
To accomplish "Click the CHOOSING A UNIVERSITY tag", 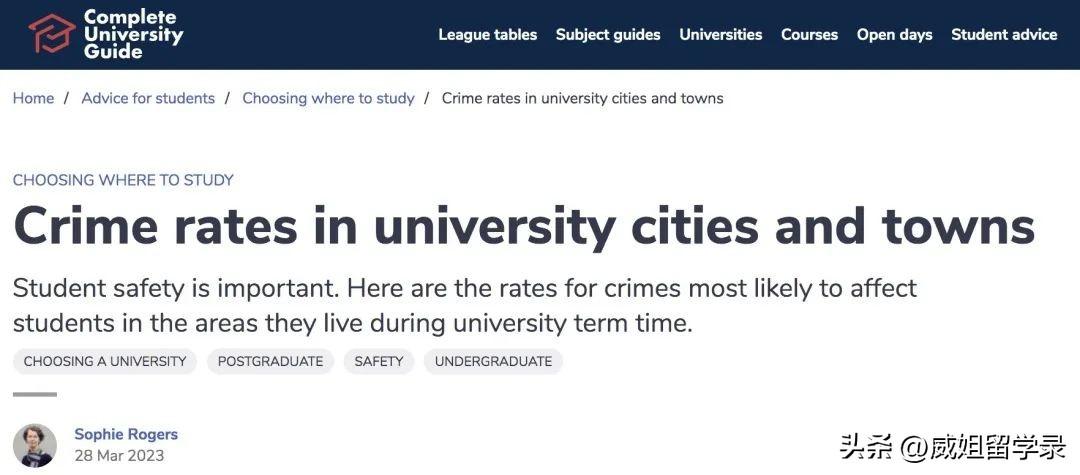I will tap(105, 361).
